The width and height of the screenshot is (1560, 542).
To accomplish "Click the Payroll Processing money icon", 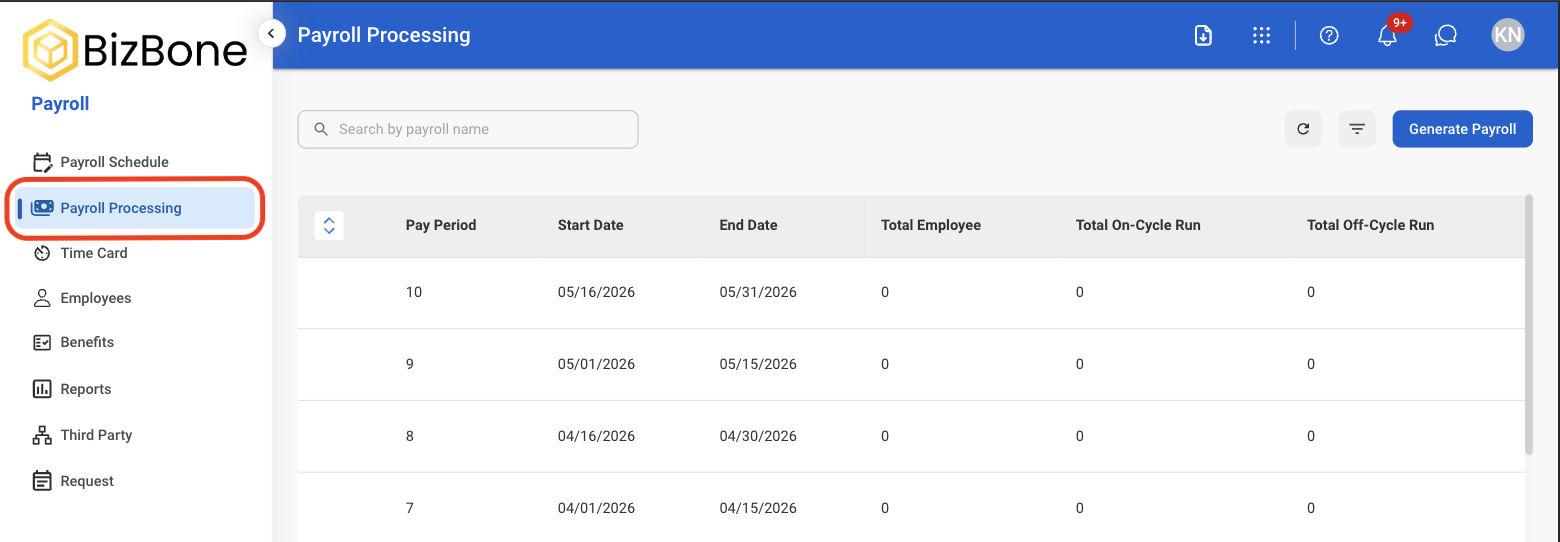I will pos(42,208).
